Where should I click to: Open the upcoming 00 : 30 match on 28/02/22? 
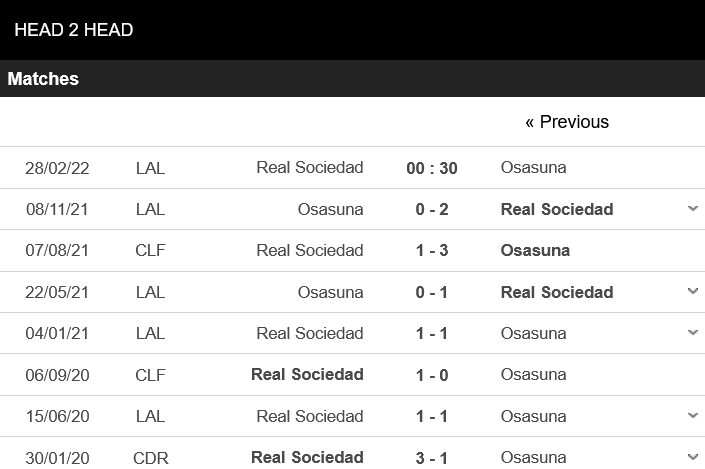click(x=432, y=168)
